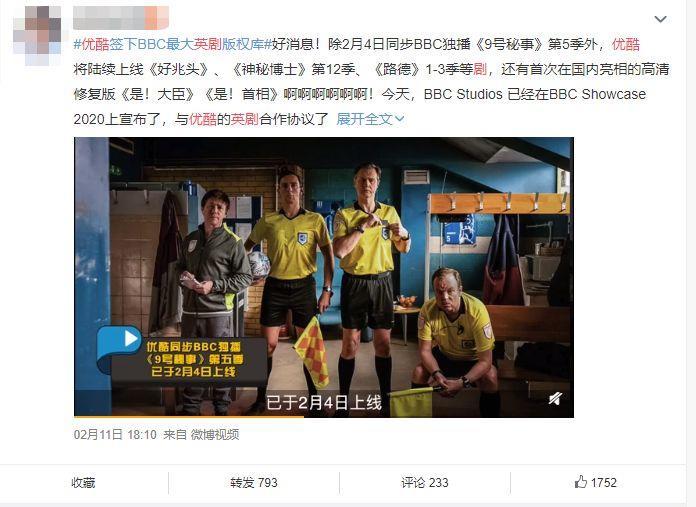Click the like count 1752
Image resolution: width=696 pixels, height=507 pixels.
point(604,483)
